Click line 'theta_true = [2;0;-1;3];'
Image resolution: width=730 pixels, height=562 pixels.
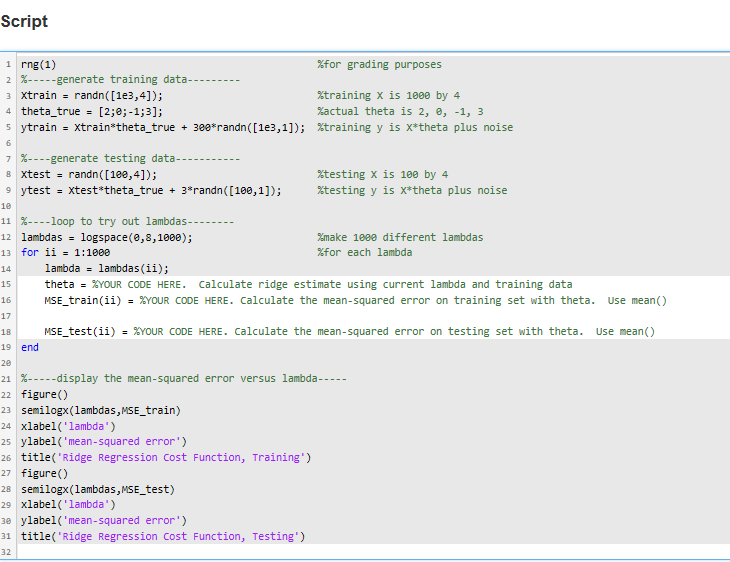[92, 112]
